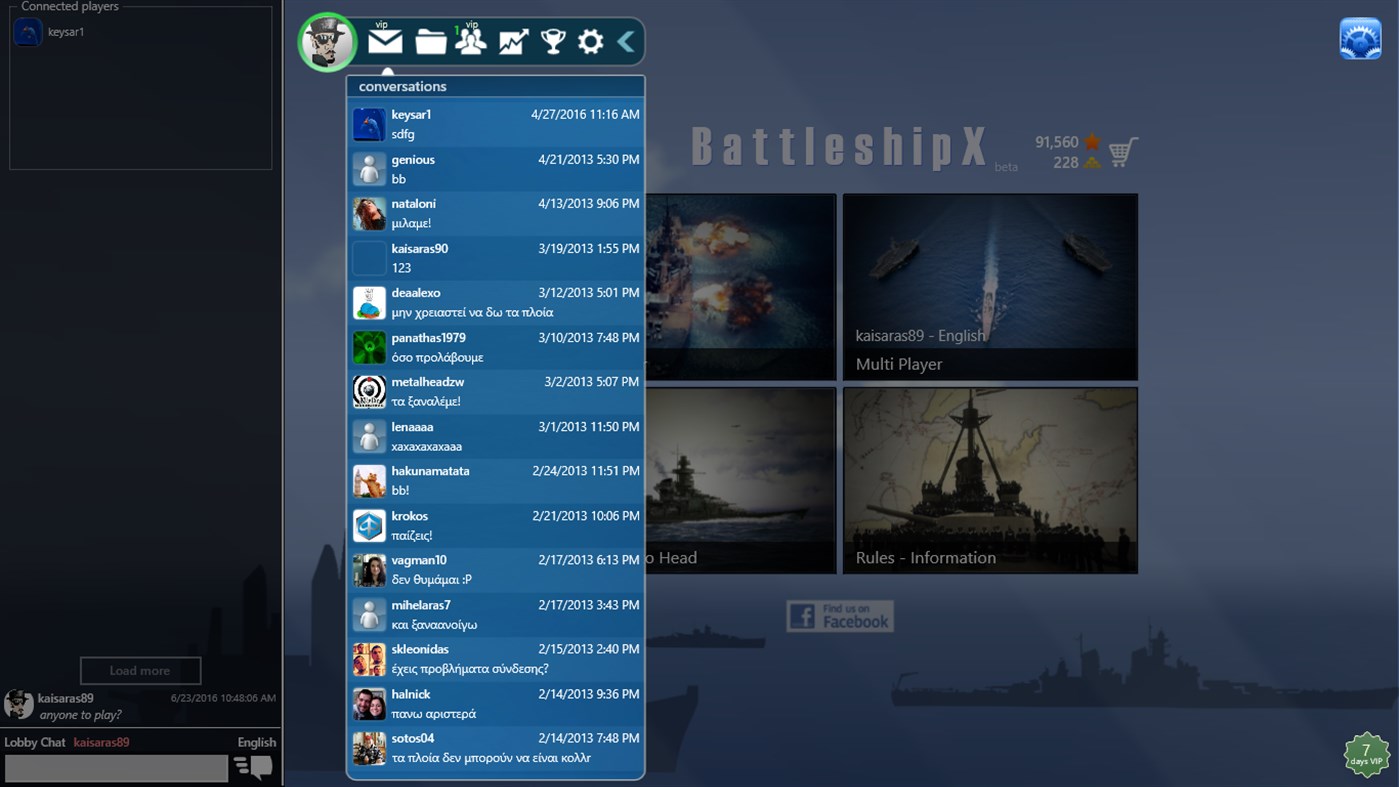The height and width of the screenshot is (787, 1399).
Task: Click the blue gear app icon top right
Action: (1360, 37)
